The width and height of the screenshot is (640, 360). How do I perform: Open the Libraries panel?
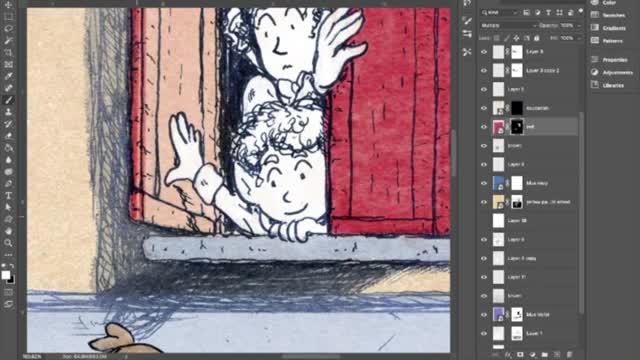pyautogui.click(x=607, y=85)
